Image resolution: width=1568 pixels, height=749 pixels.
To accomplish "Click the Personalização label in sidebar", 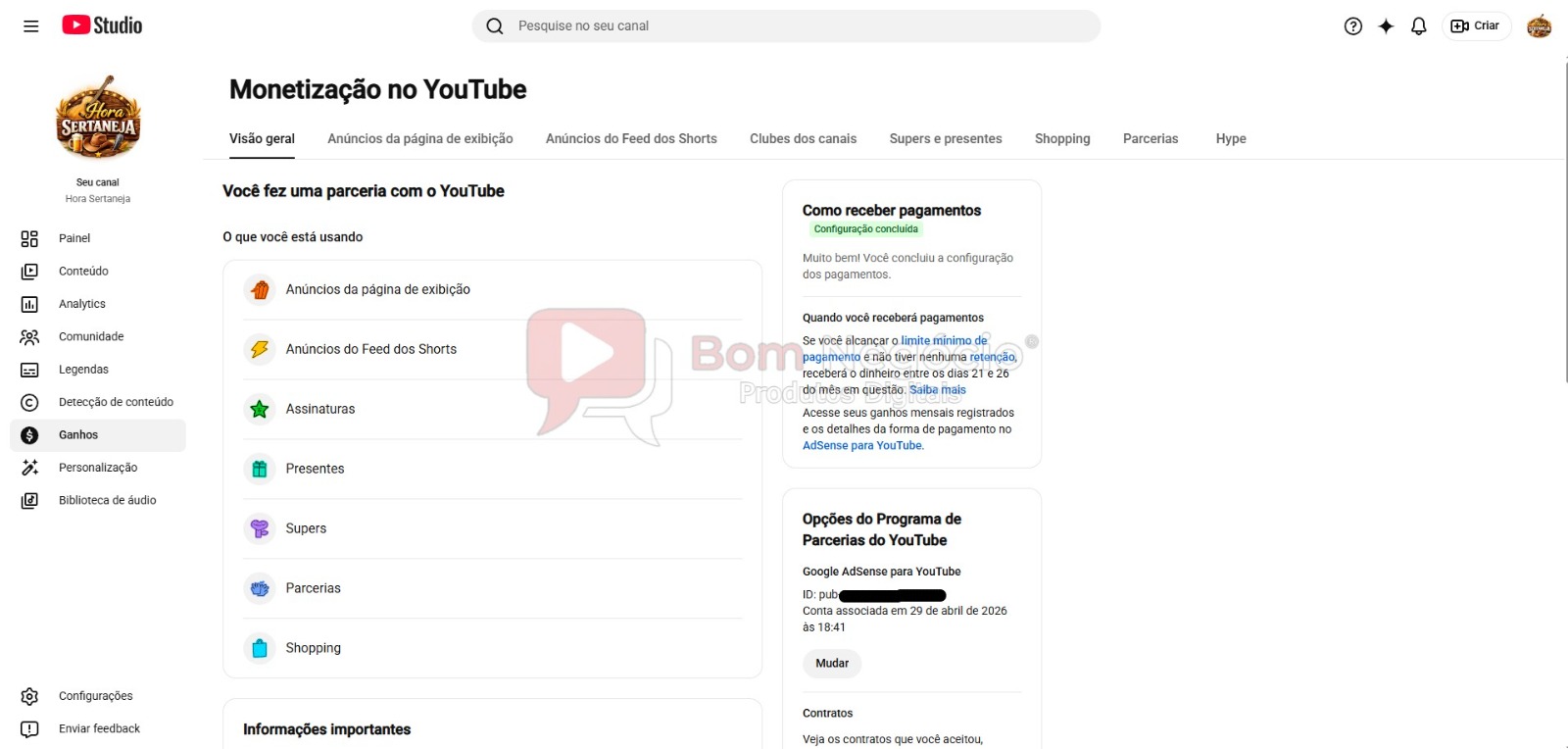I will coord(98,468).
